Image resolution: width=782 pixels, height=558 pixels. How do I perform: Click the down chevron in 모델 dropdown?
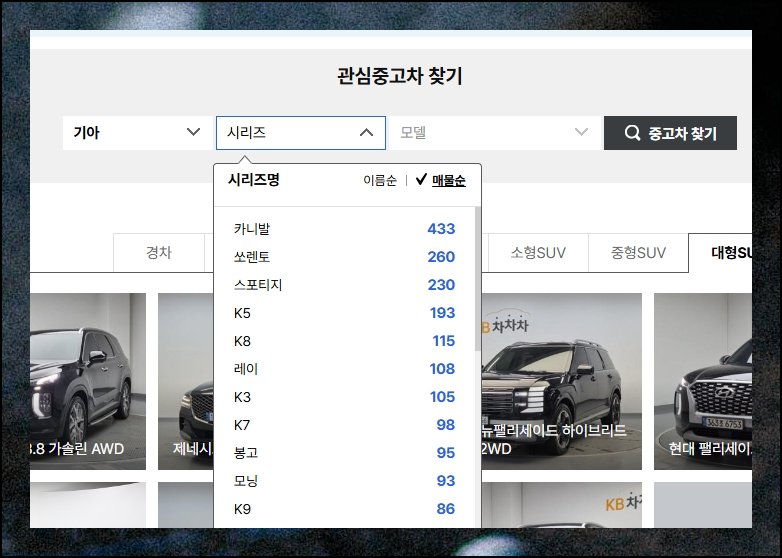point(581,132)
